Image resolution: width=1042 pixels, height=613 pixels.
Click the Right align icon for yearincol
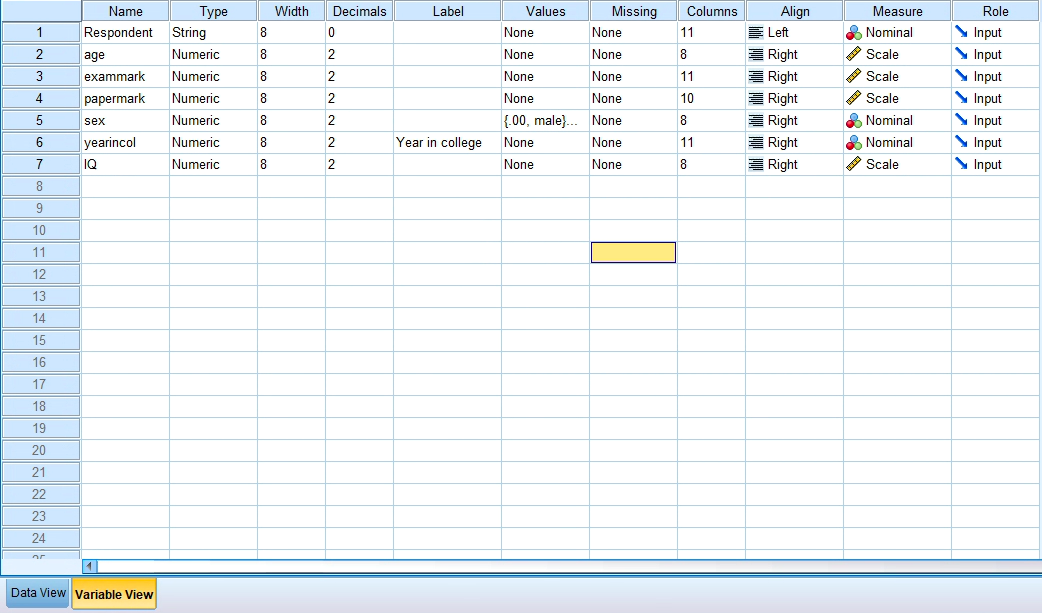tap(756, 143)
